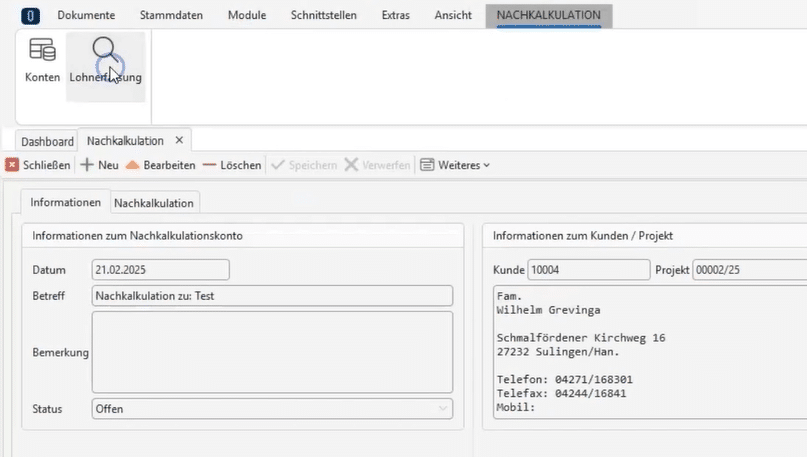Click into the Bemerkung text area
This screenshot has width=807, height=457.
point(272,352)
